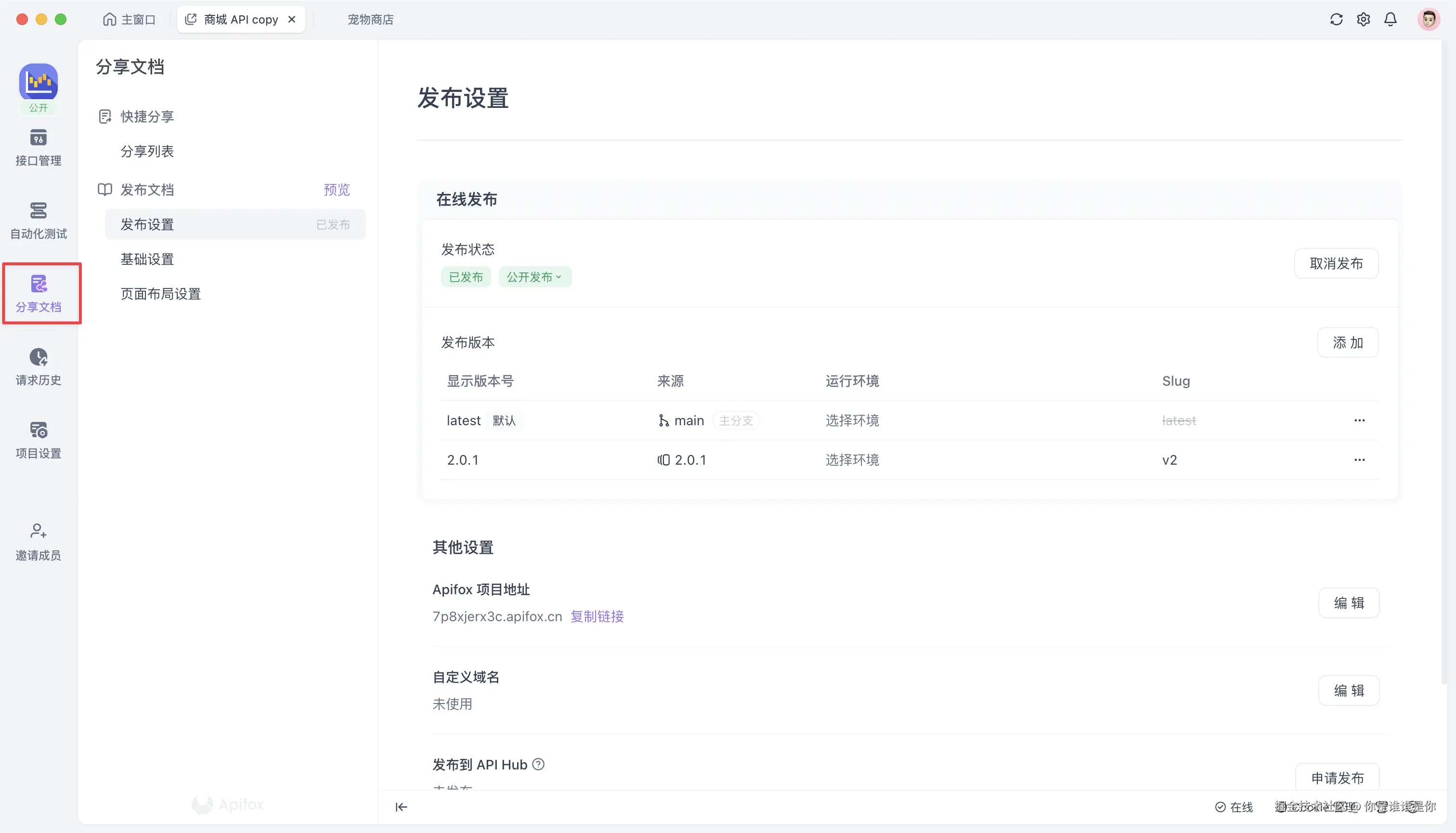
Task: Open the 接口管理 sidebar icon
Action: [x=38, y=148]
